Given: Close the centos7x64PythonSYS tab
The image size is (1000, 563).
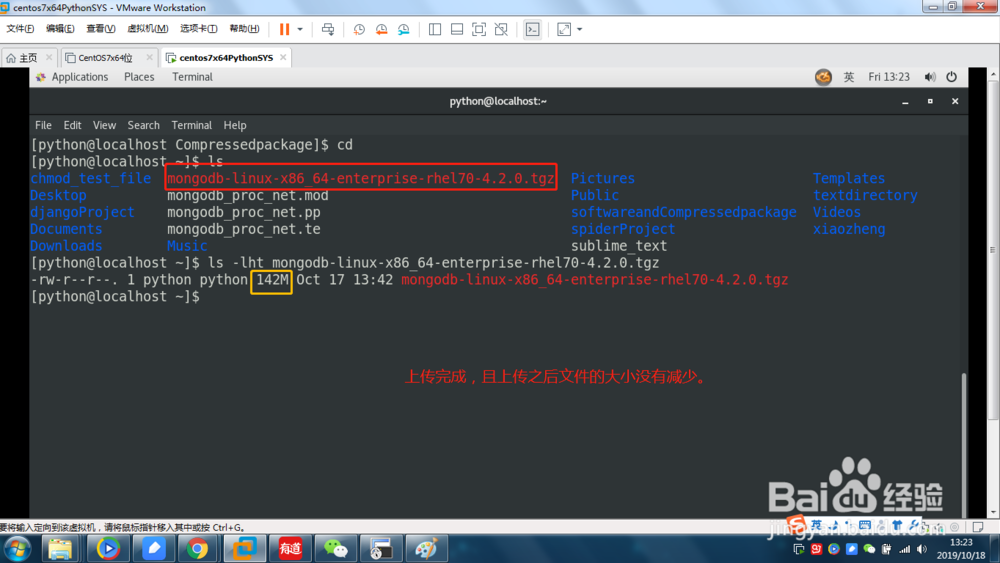Looking at the screenshot, I should (283, 57).
